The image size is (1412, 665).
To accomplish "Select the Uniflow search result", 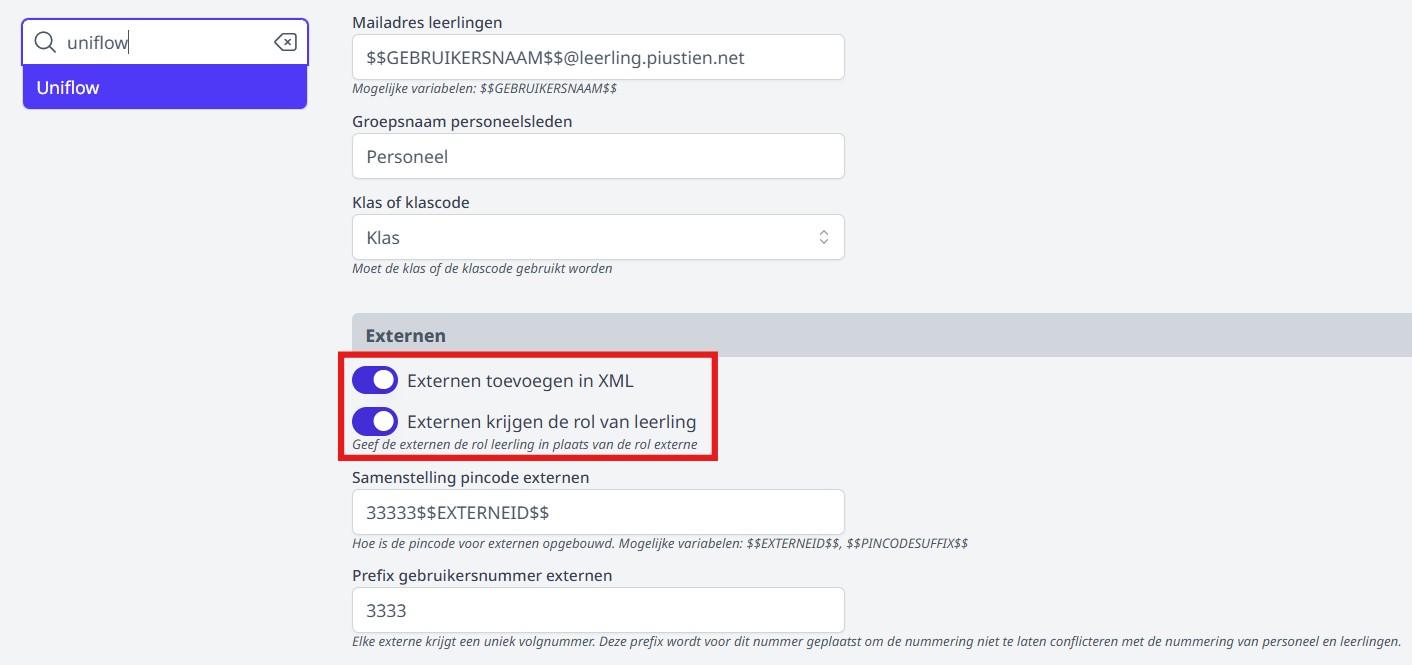I will (x=165, y=88).
